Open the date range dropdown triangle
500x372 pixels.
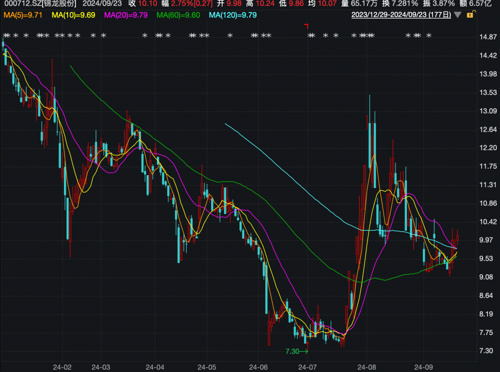click(x=457, y=15)
